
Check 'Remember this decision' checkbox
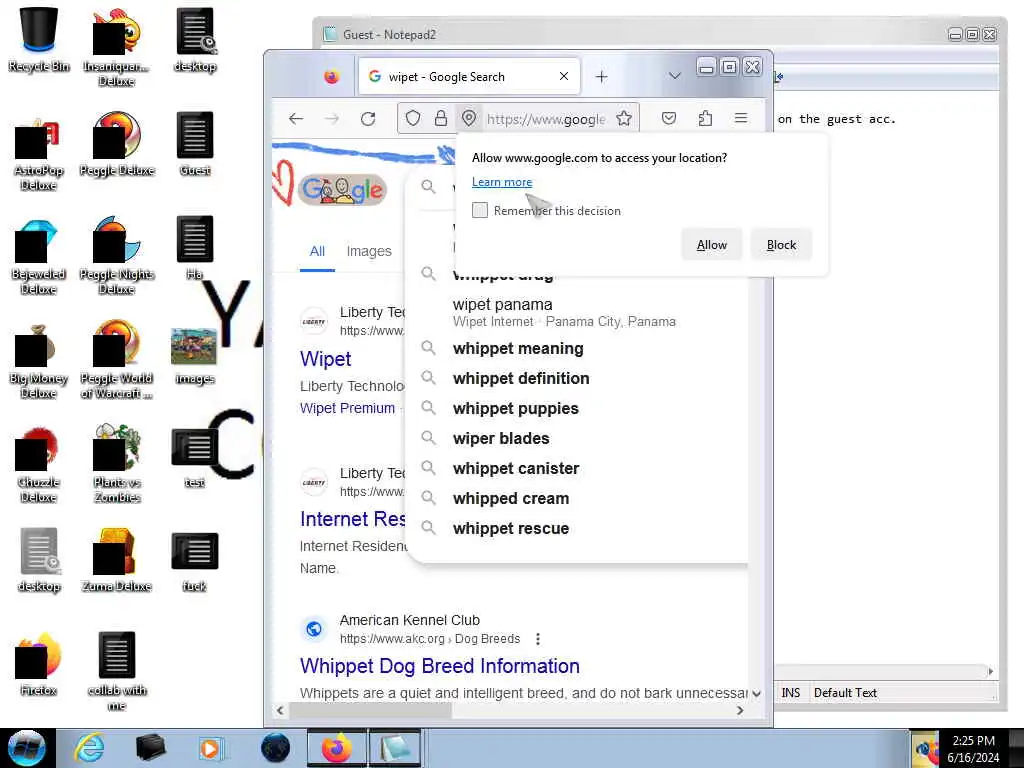(480, 210)
